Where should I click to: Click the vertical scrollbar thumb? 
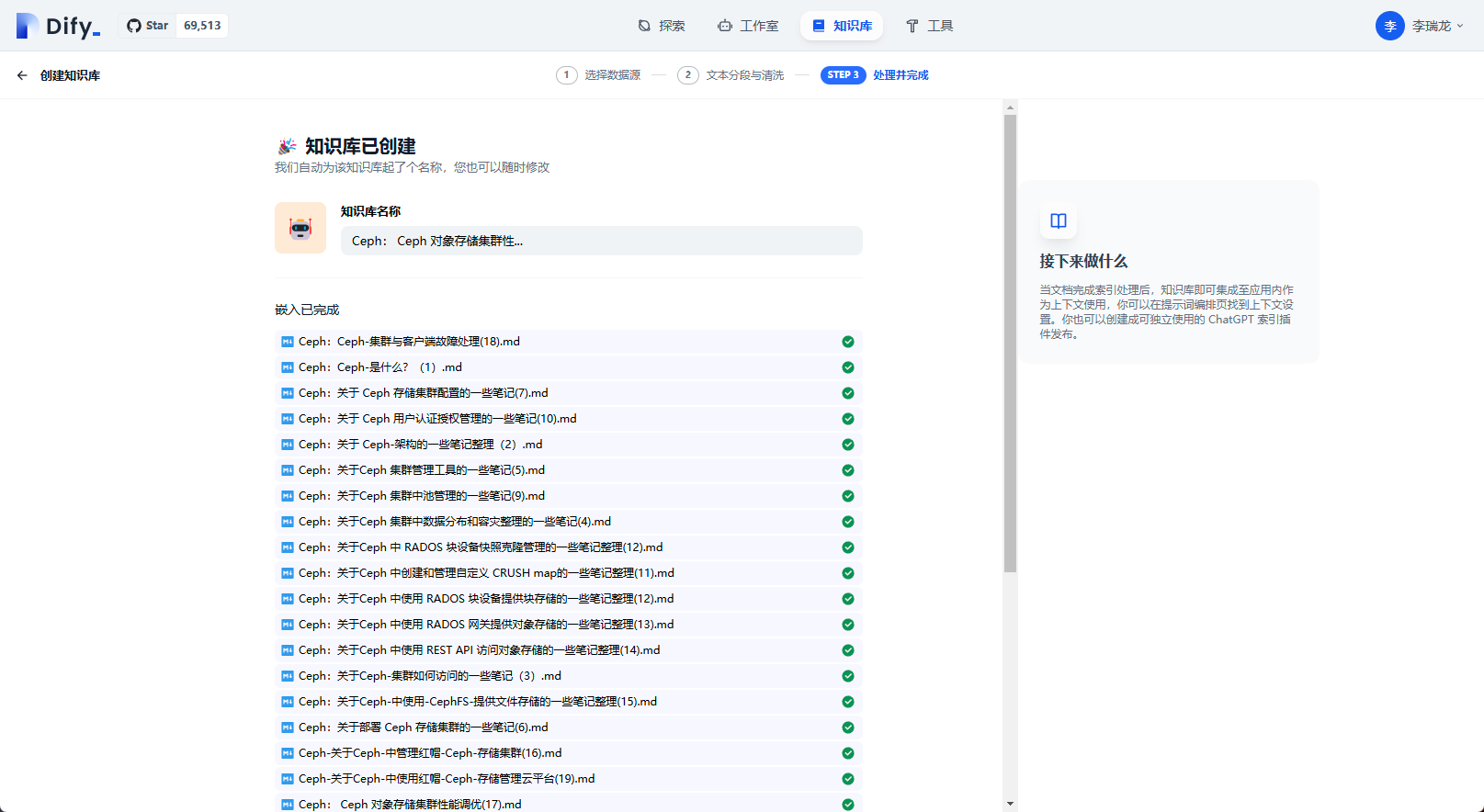point(1010,344)
